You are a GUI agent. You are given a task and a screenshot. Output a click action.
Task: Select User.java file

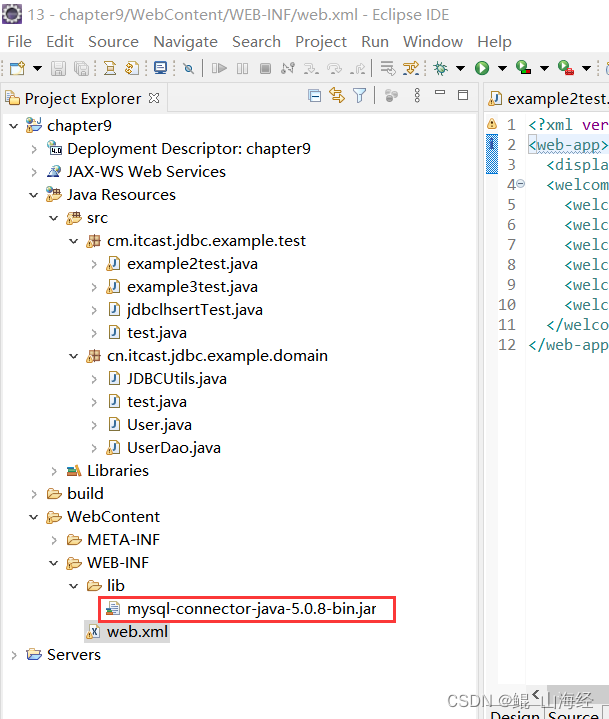[x=159, y=425]
